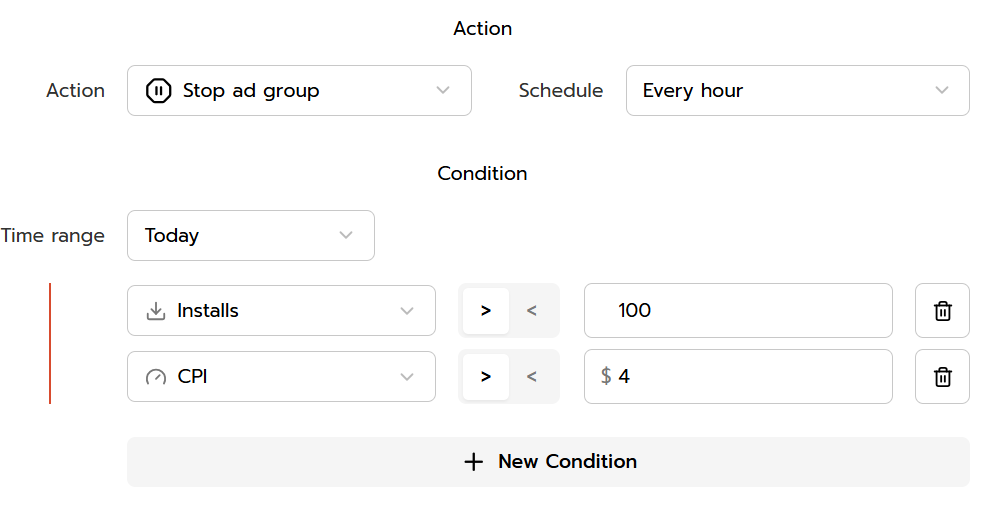Open the CPI metric dropdown
The height and width of the screenshot is (511, 983).
coord(281,377)
